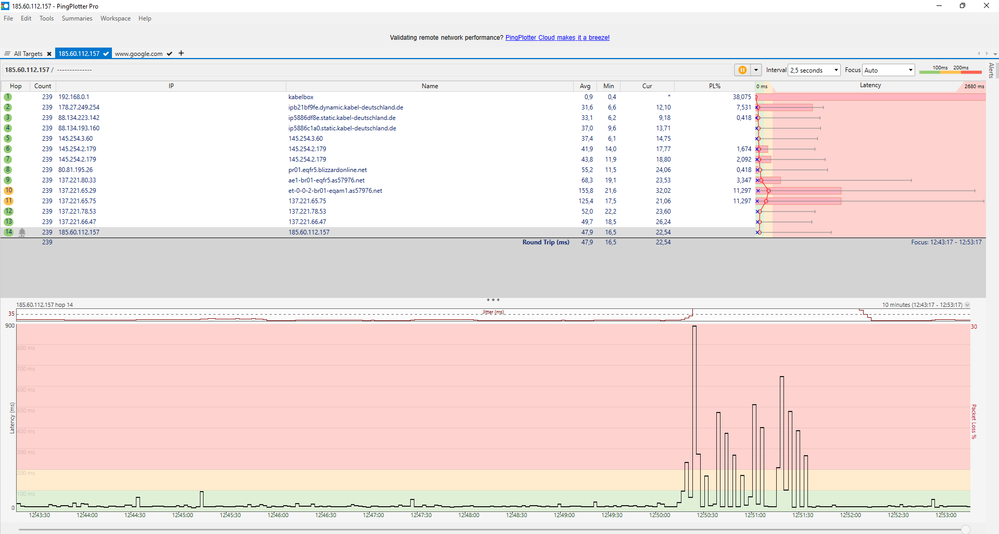This screenshot has height=534, width=999.
Task: Click the PingPlotter app icon in title bar
Action: [6, 5]
